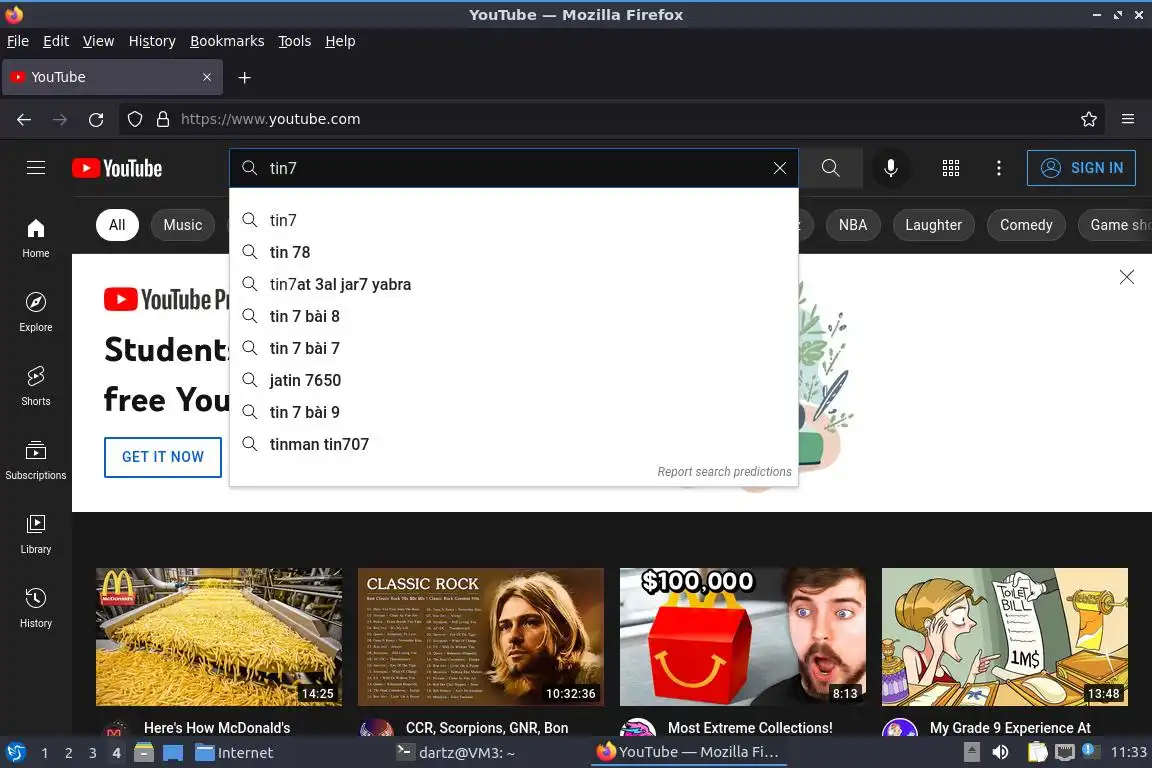
Task: Click the volume icon in system tray
Action: click(x=1000, y=752)
